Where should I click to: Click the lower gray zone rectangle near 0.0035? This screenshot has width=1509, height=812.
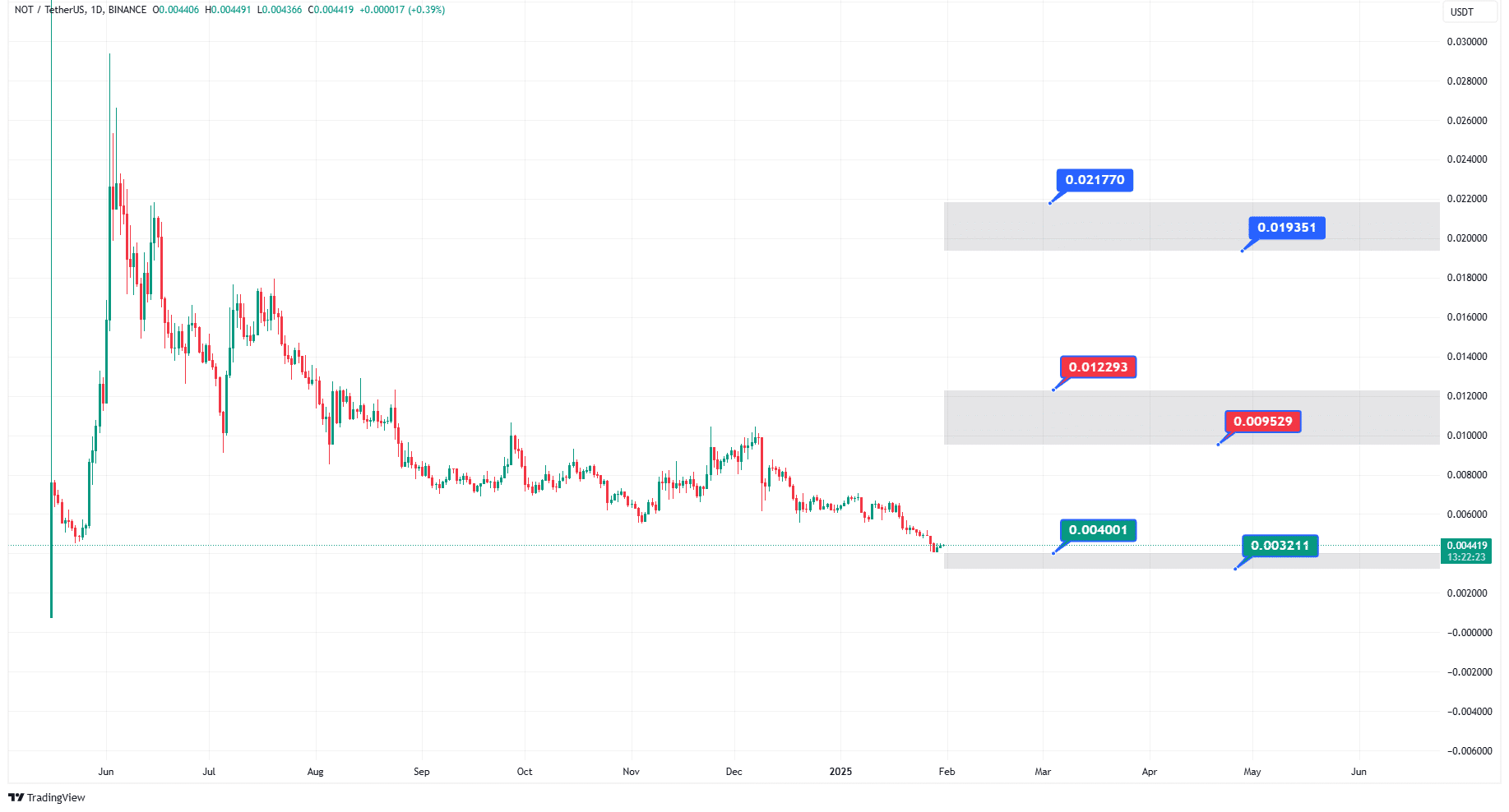(1192, 561)
